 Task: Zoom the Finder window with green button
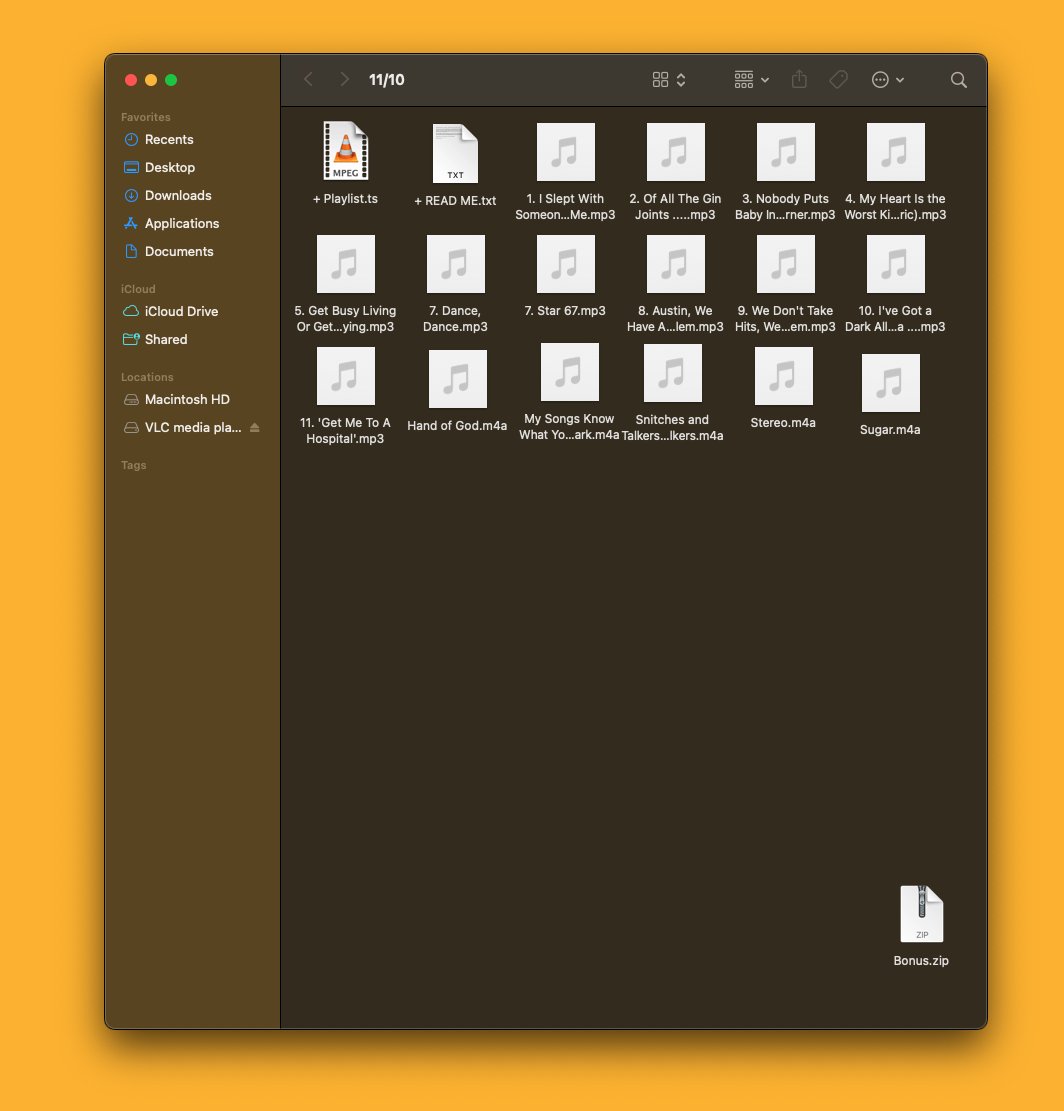click(x=171, y=80)
